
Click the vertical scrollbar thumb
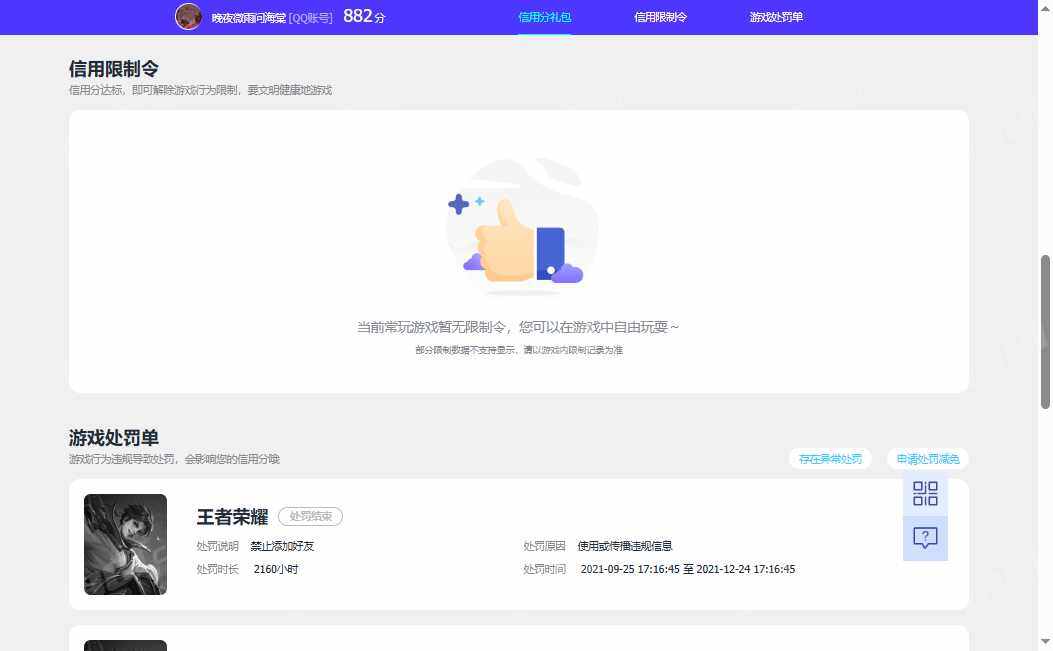tap(1045, 332)
